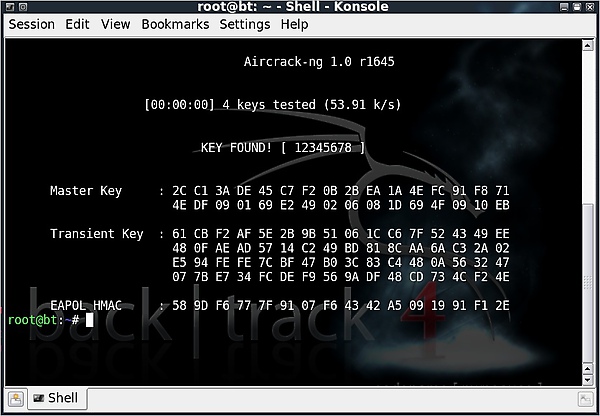Click the EAPOL HMAC label
Viewport: 600px width, 416px height.
(86, 305)
